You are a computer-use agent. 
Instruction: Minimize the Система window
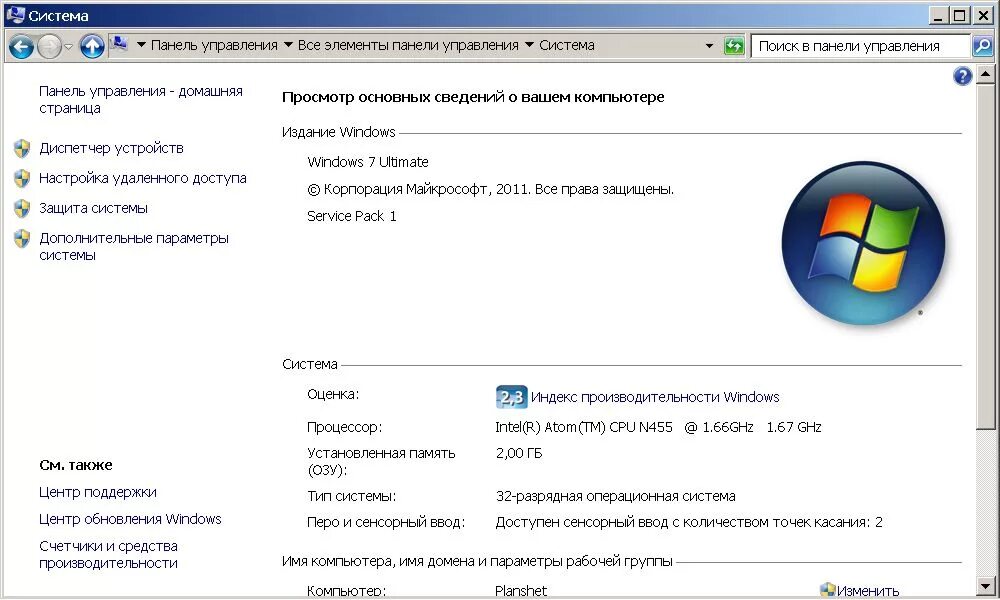click(x=937, y=15)
